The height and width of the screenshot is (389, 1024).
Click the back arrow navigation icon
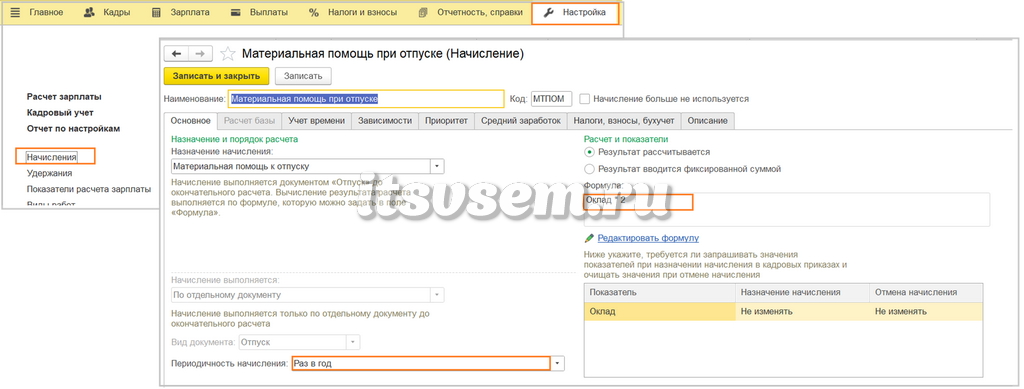coord(176,54)
